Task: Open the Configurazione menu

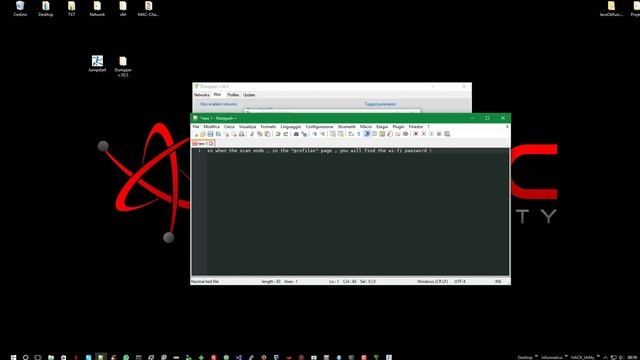Action: pyautogui.click(x=319, y=127)
